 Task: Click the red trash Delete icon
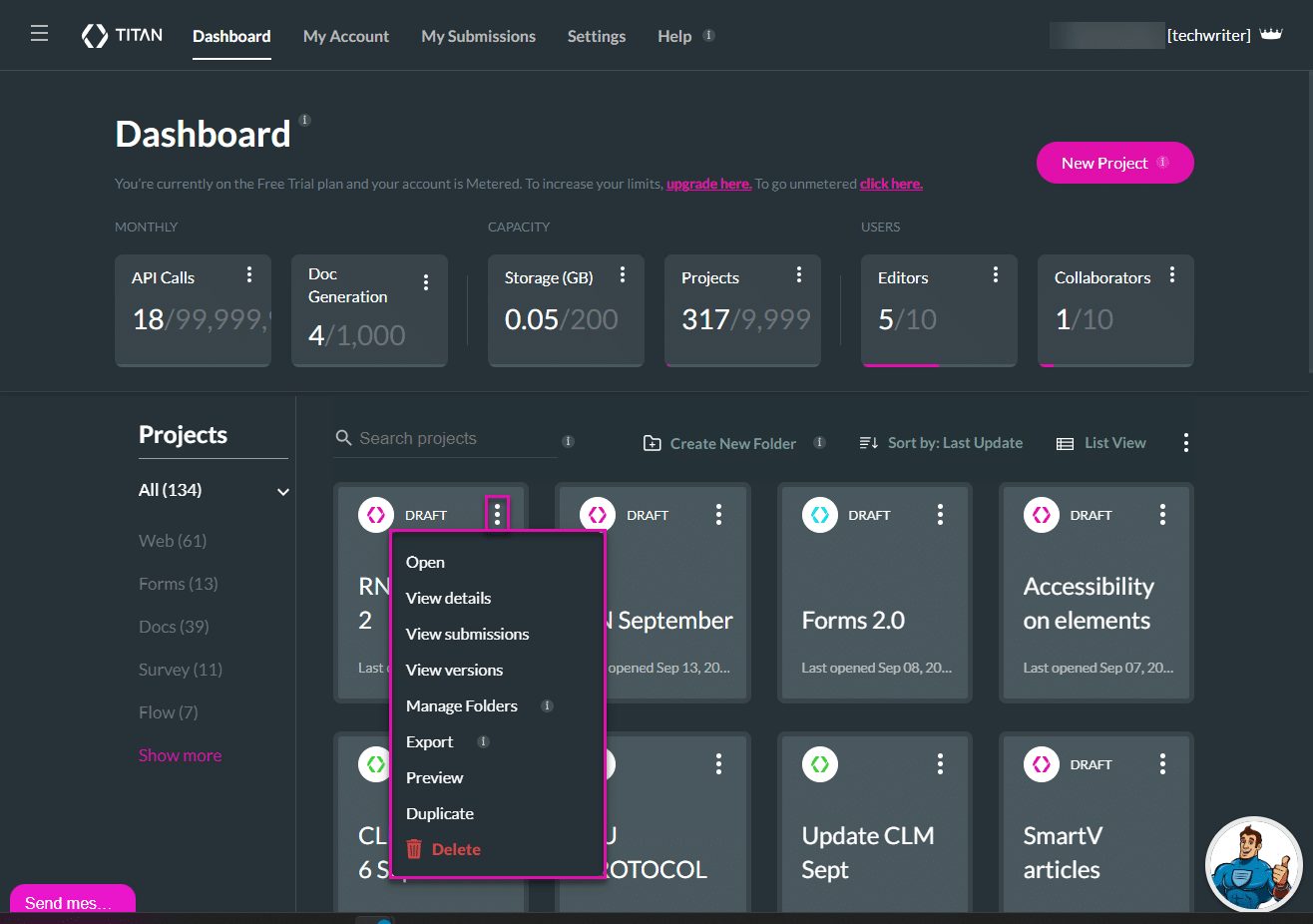(x=415, y=849)
